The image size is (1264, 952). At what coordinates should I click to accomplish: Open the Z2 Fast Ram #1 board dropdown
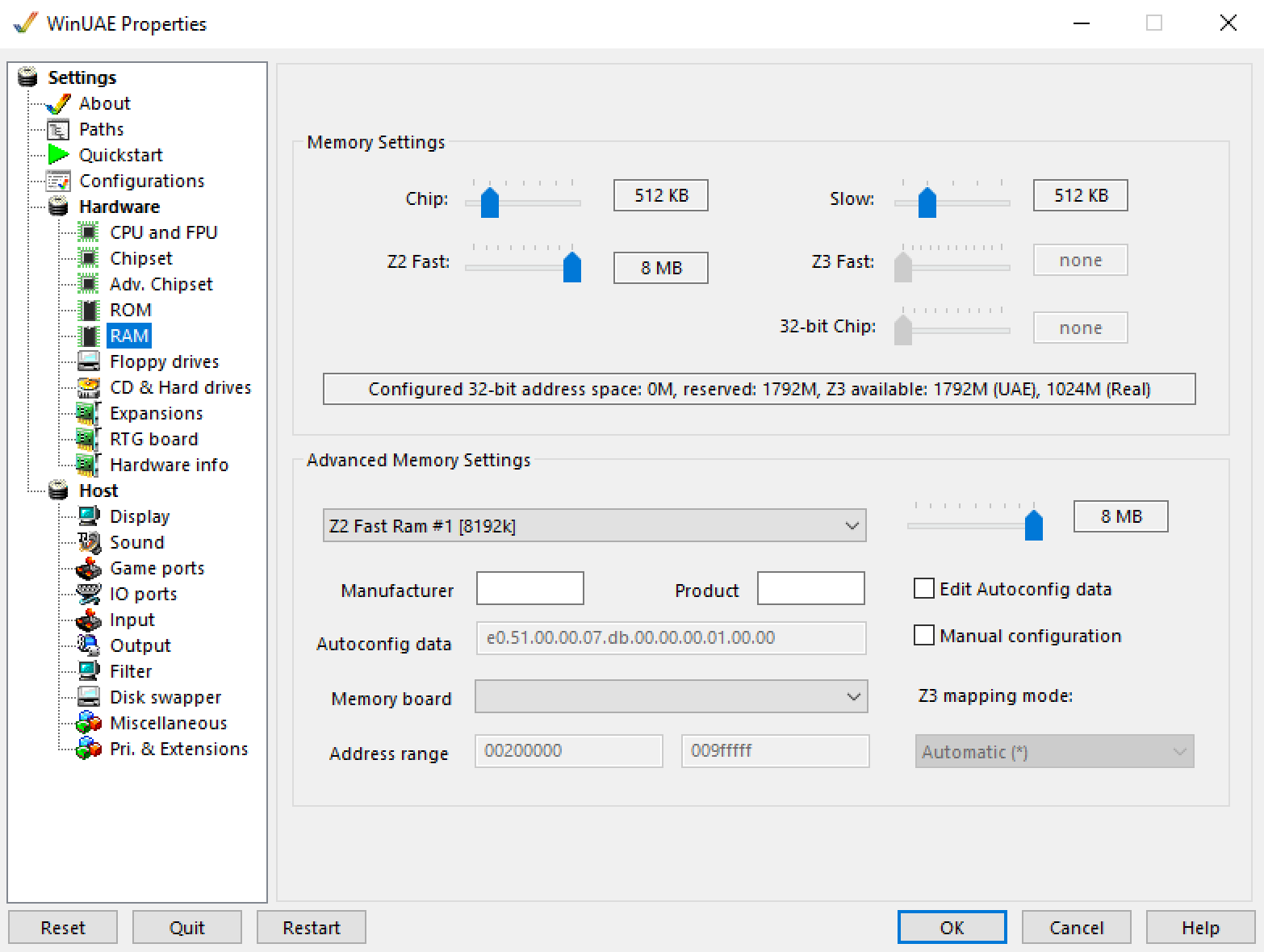(x=594, y=525)
